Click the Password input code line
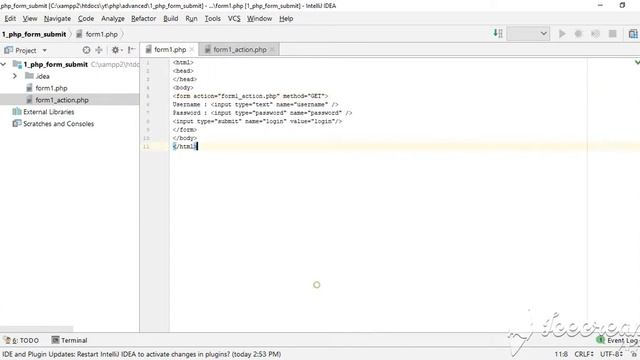Viewport: 640px width, 360px height. point(262,113)
